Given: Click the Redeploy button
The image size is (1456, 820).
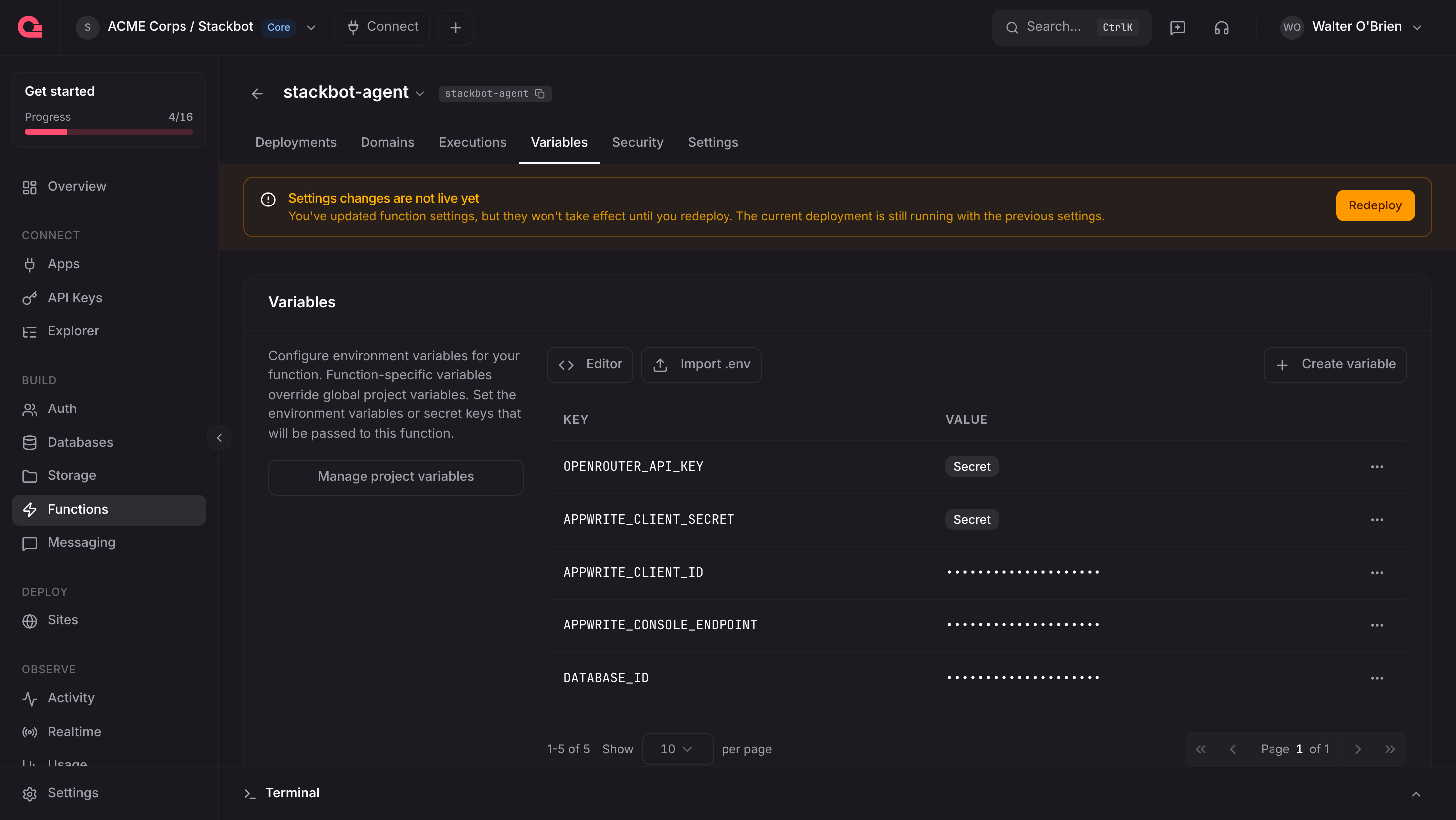Looking at the screenshot, I should point(1375,205).
